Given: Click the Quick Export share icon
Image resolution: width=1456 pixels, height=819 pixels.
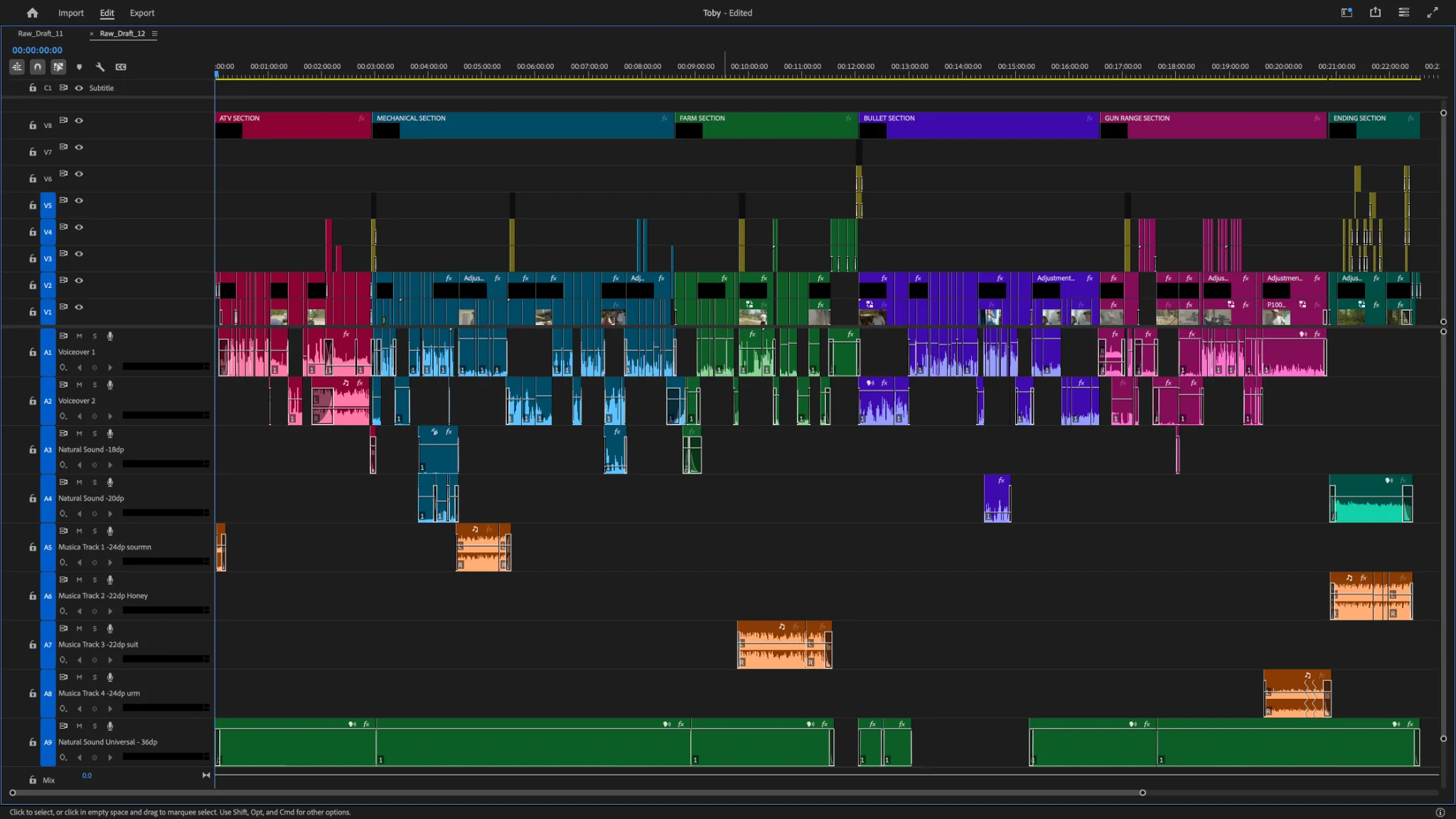Looking at the screenshot, I should click(1375, 12).
